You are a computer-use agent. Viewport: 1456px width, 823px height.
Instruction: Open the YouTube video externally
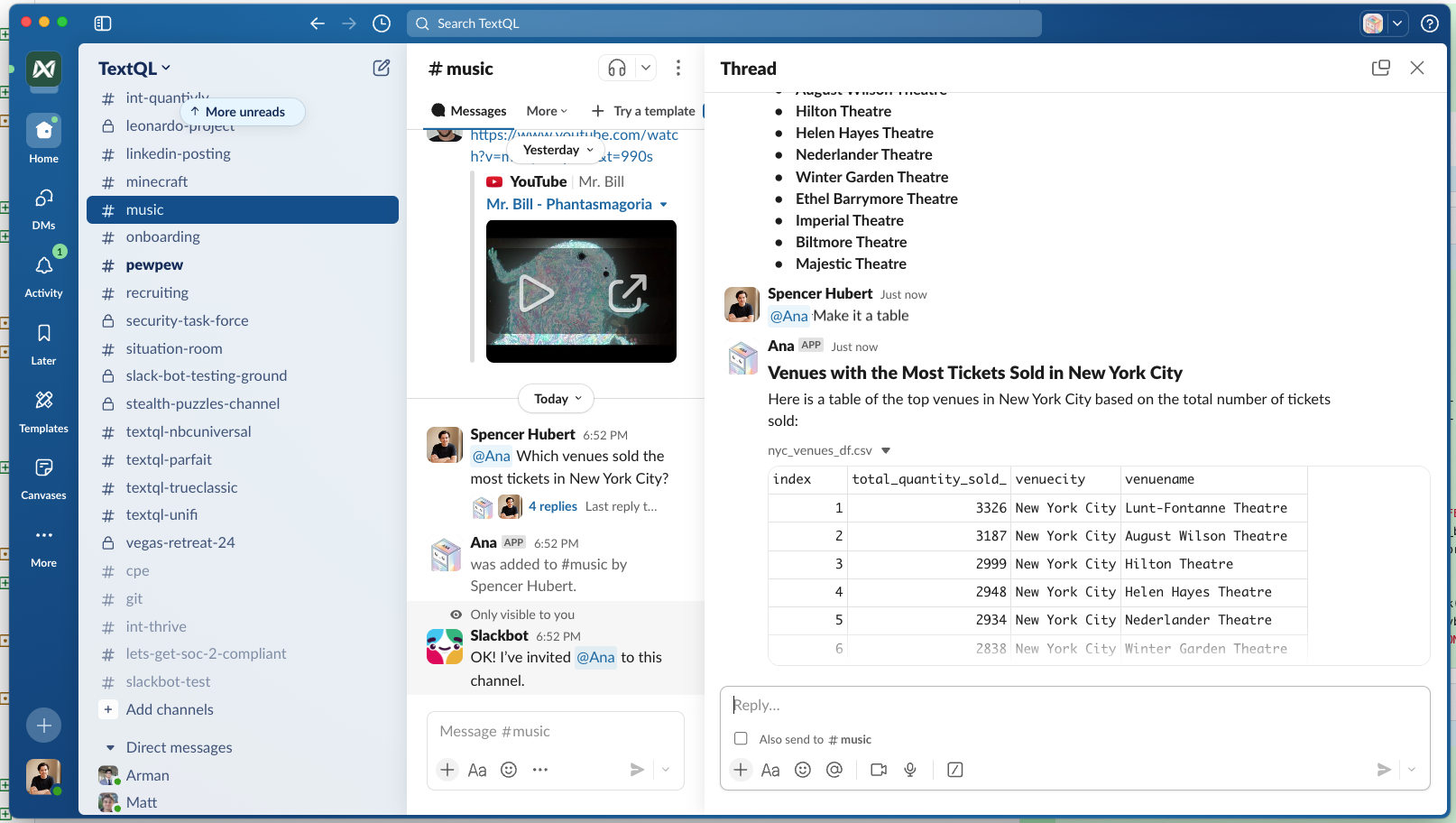[x=627, y=293]
